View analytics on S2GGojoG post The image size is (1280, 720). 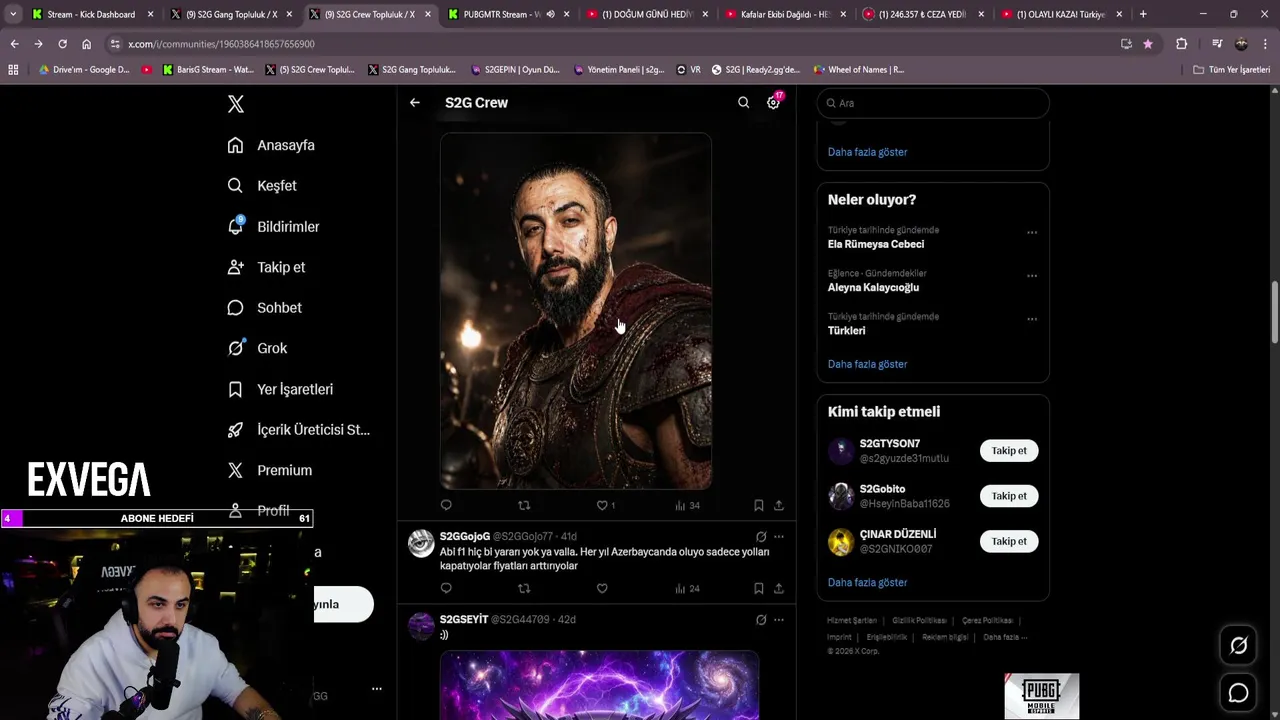tap(687, 588)
